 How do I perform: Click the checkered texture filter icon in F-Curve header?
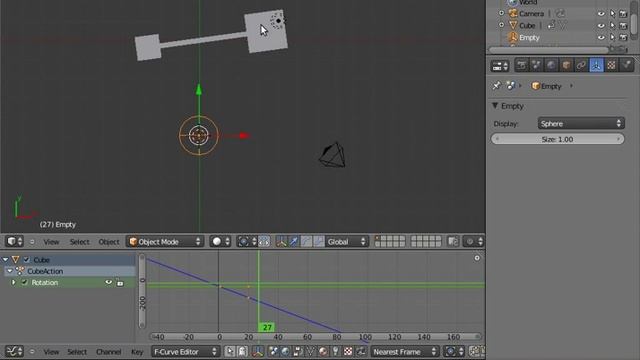[x=348, y=351]
